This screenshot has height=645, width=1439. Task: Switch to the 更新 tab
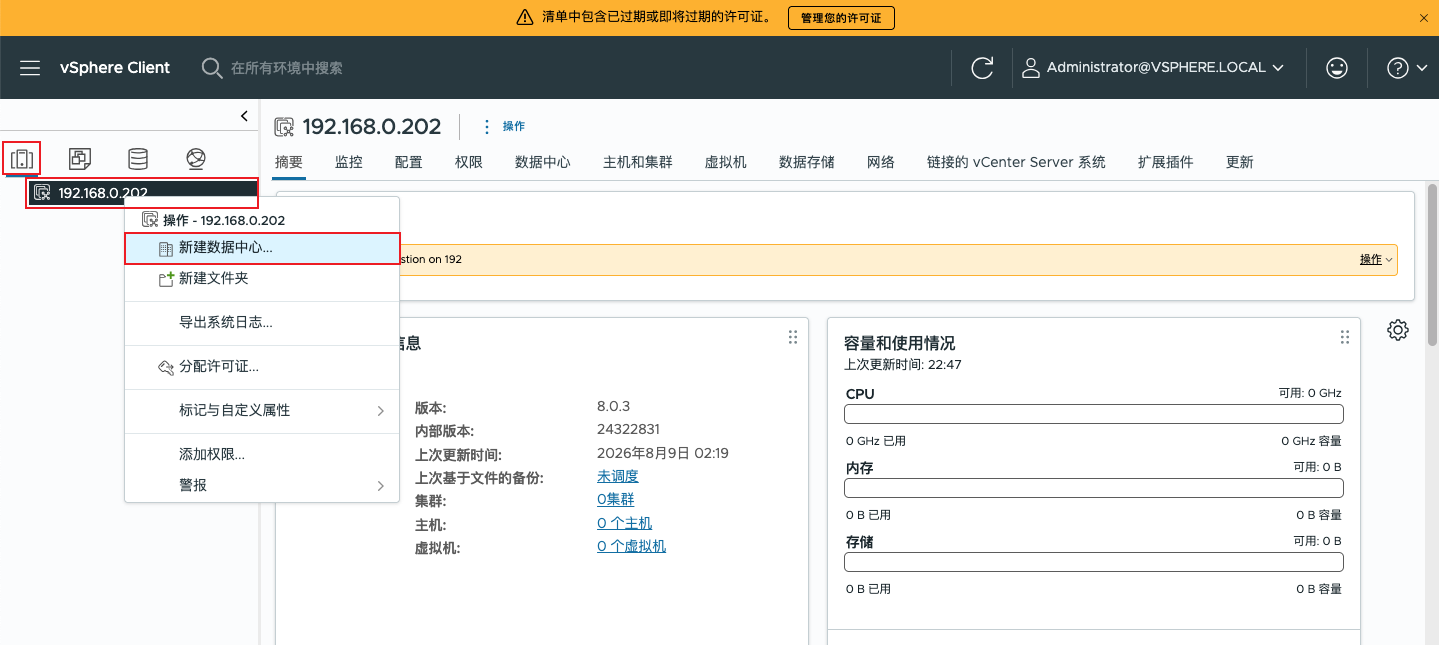pos(1240,162)
